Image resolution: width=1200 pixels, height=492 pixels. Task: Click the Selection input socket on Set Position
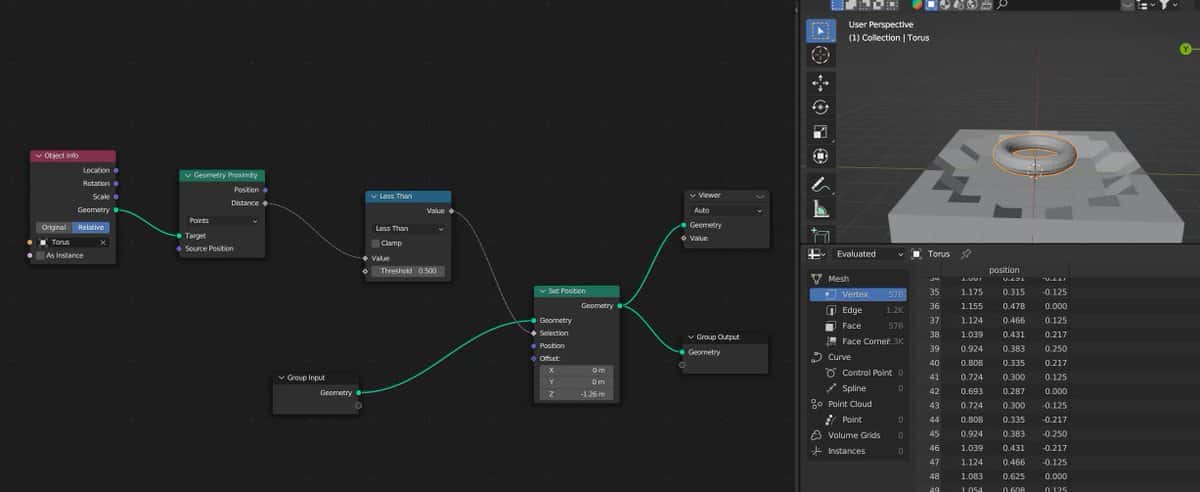pos(534,333)
